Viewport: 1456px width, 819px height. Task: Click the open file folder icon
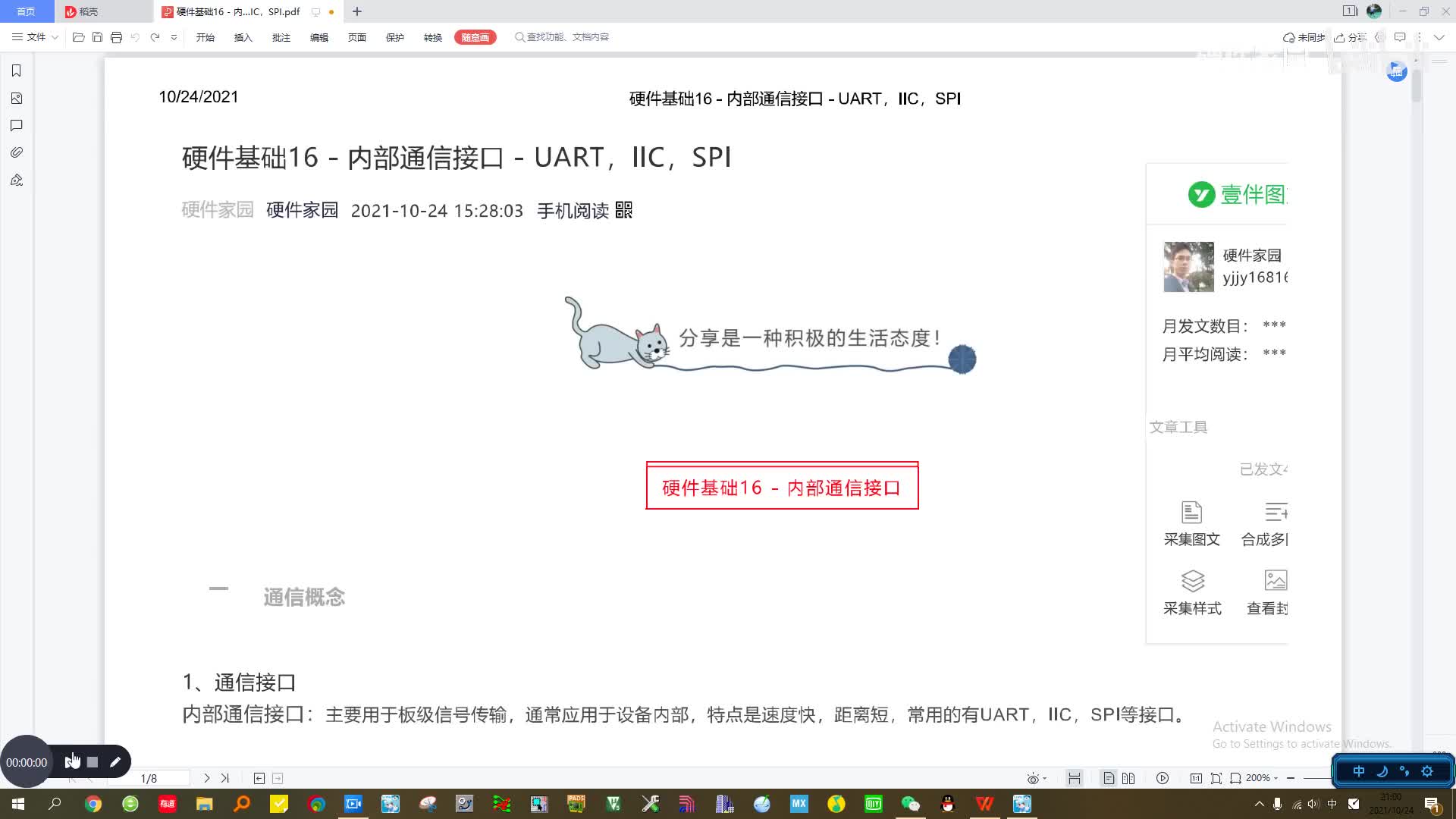(78, 37)
